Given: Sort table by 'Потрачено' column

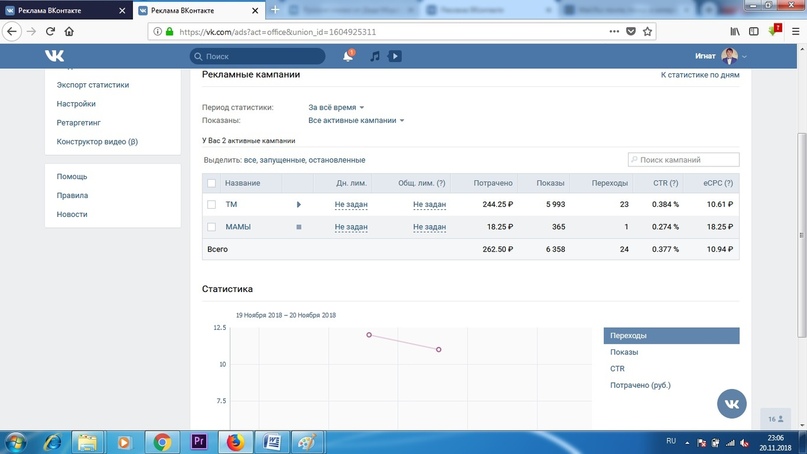Looking at the screenshot, I should pyautogui.click(x=493, y=183).
